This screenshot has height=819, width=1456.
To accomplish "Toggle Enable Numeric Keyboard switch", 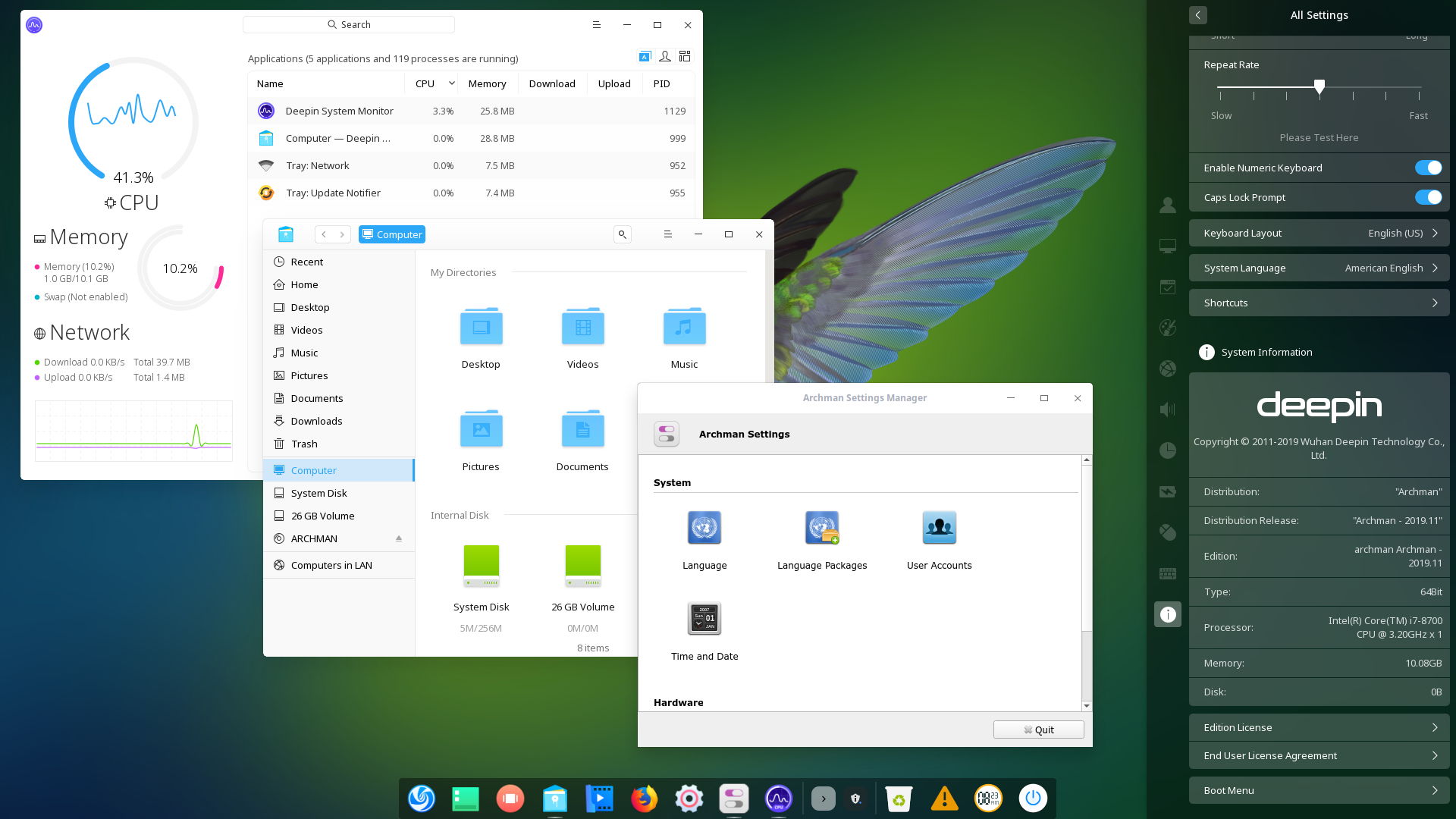I will [1428, 168].
